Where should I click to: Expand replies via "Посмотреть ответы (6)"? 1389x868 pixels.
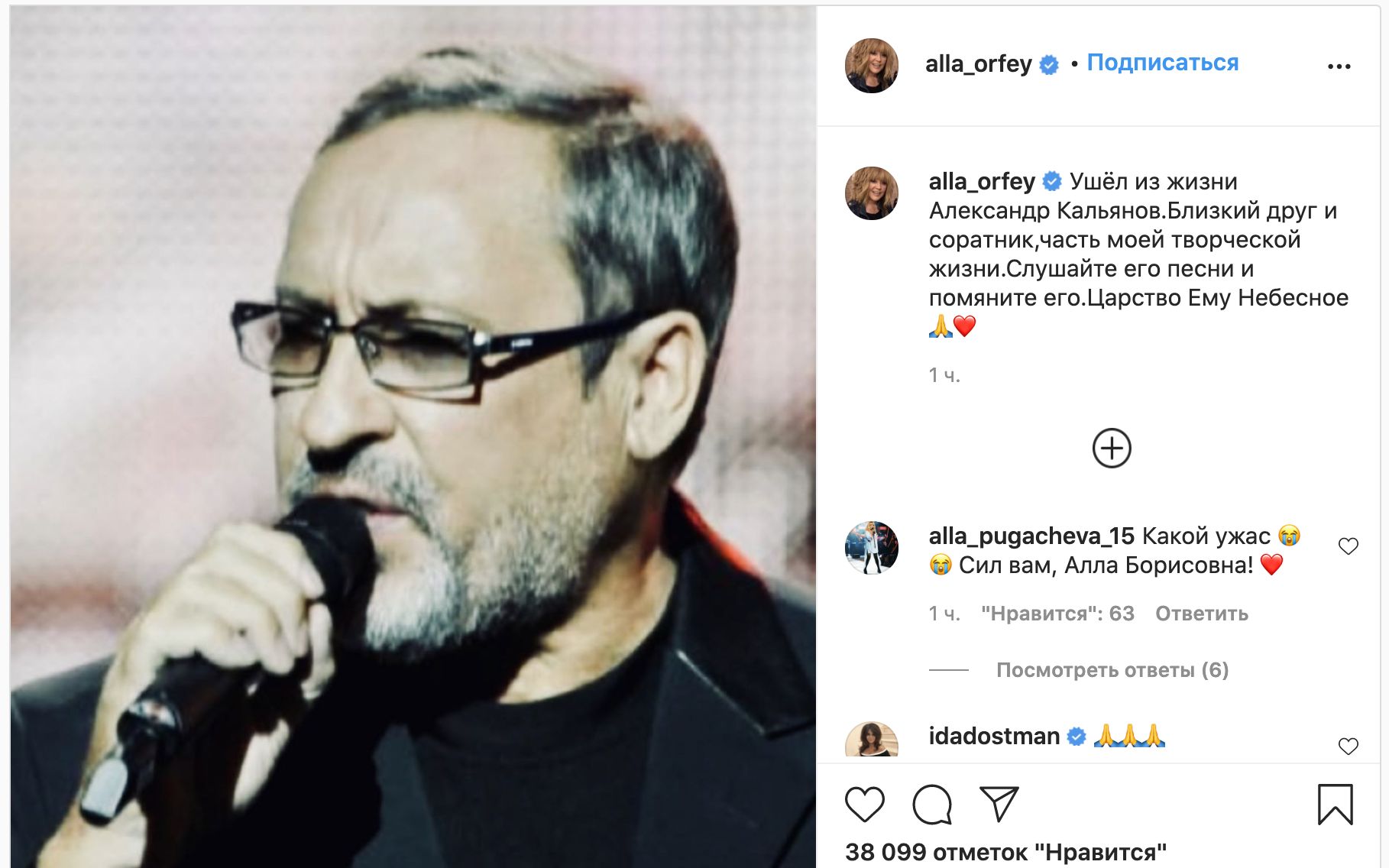pos(1112,670)
